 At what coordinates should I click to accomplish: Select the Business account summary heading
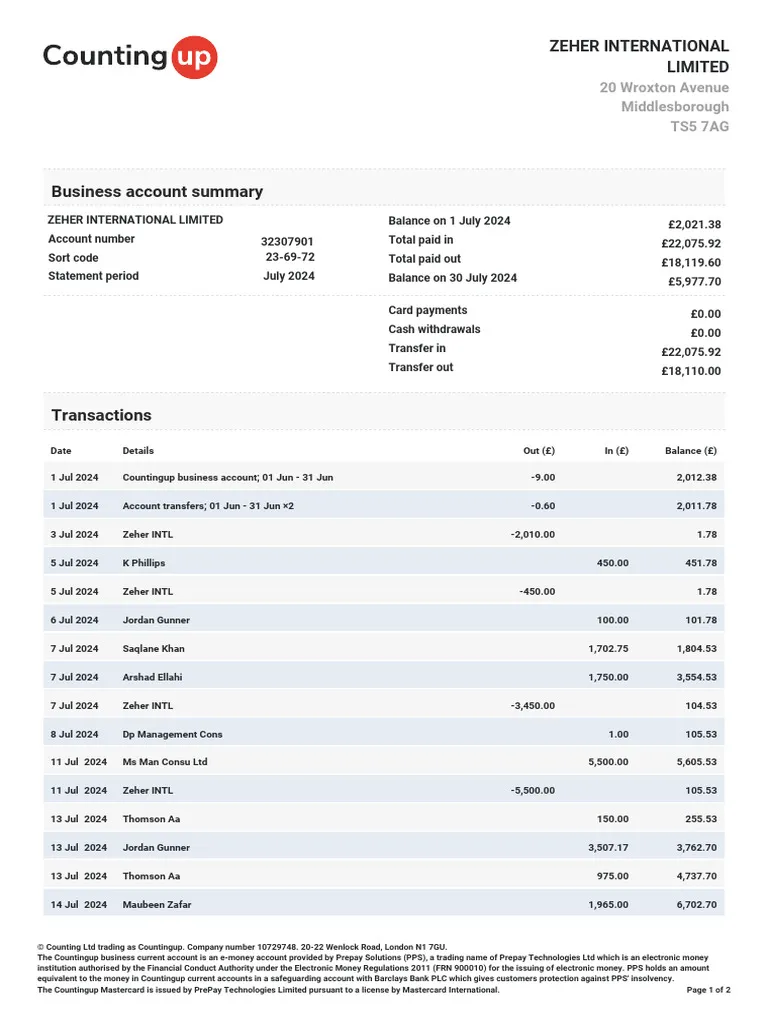pyautogui.click(x=157, y=192)
